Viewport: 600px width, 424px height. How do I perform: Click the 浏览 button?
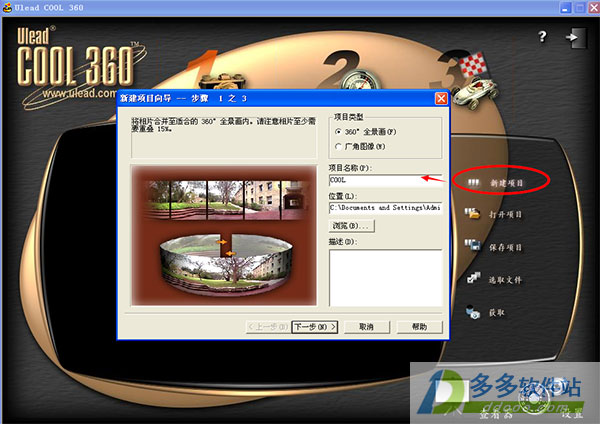[x=351, y=226]
